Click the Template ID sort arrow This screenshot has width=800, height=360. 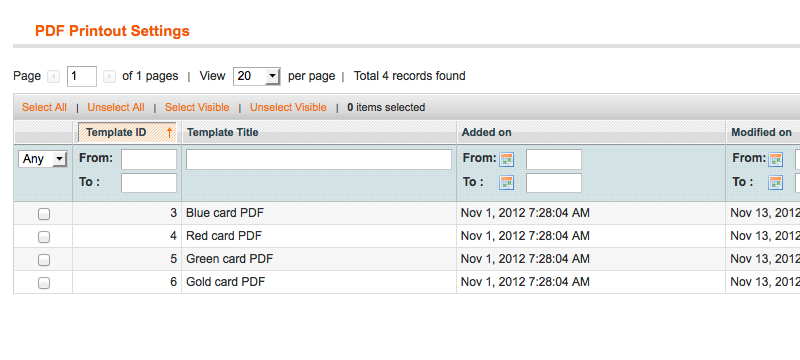click(169, 133)
